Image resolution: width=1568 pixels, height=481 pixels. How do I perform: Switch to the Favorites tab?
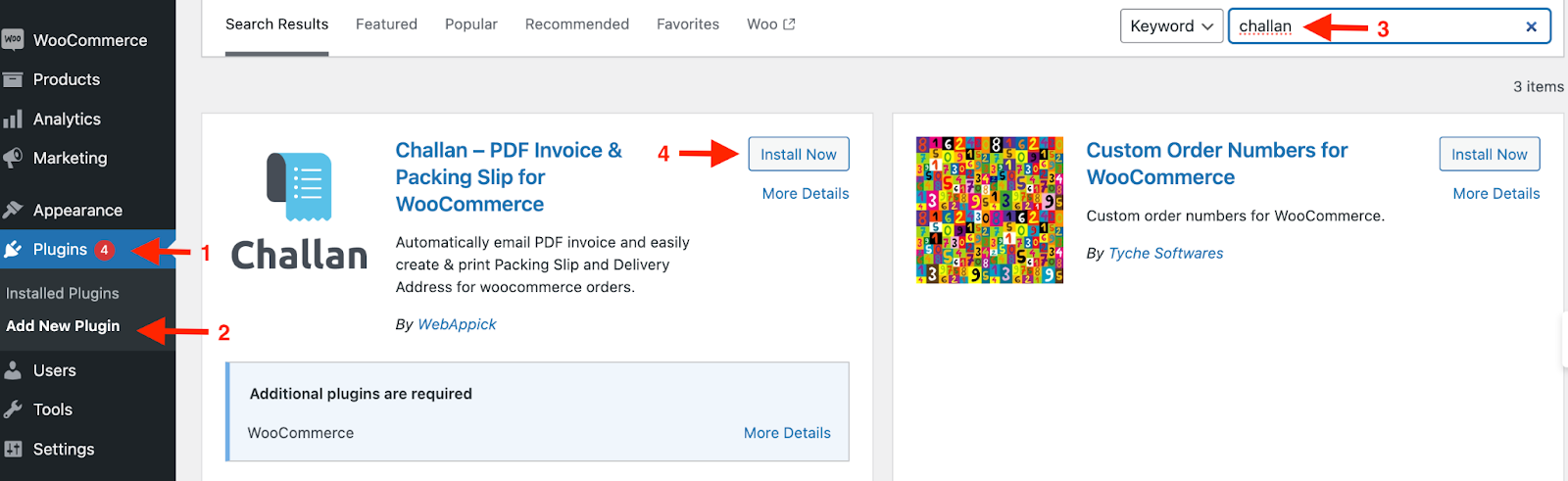pos(688,24)
